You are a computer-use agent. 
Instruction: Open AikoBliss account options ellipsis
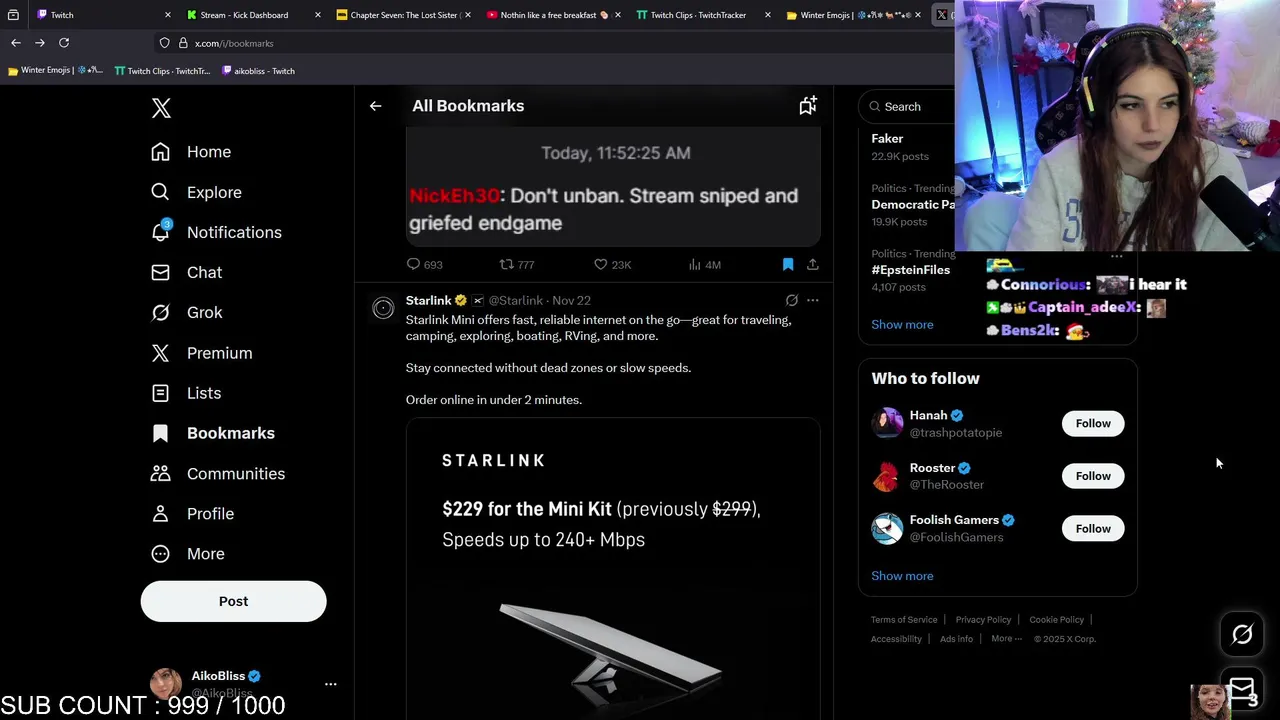coord(331,684)
